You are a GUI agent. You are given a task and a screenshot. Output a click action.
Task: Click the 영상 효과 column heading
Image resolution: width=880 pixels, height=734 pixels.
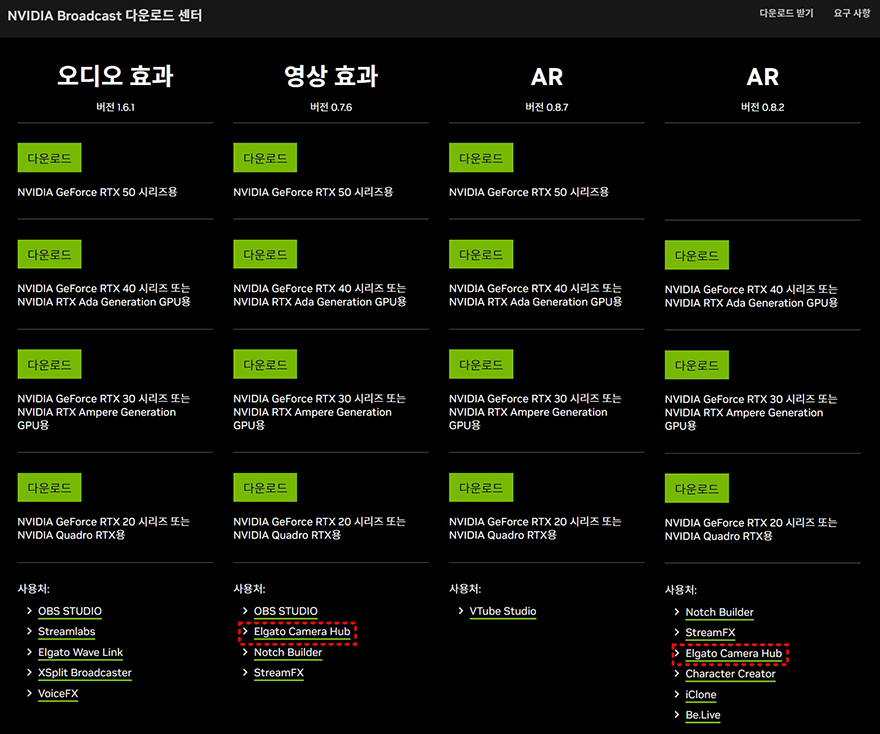[x=331, y=76]
